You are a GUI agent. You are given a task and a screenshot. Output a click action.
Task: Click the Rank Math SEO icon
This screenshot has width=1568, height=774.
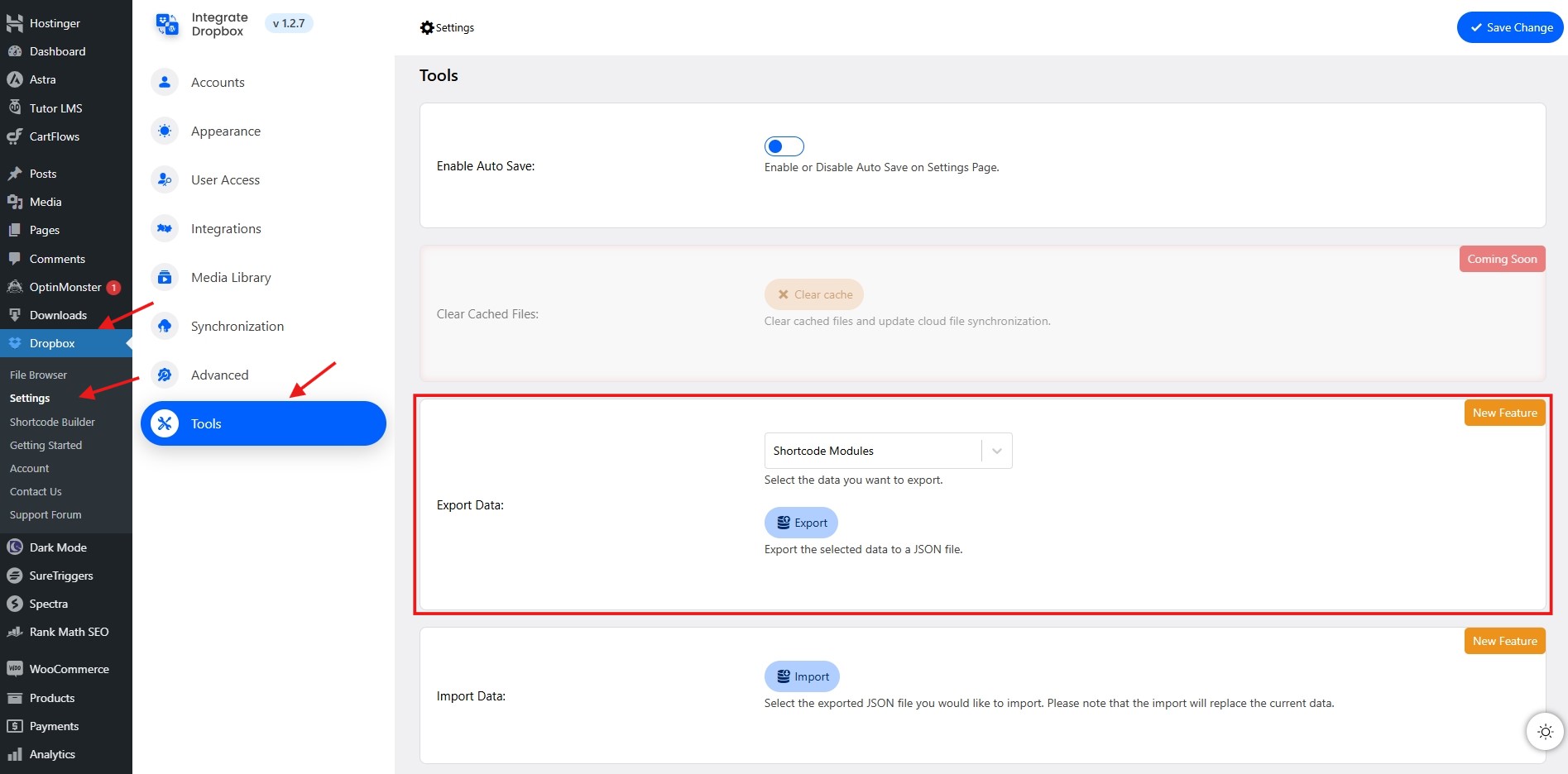pyautogui.click(x=14, y=632)
